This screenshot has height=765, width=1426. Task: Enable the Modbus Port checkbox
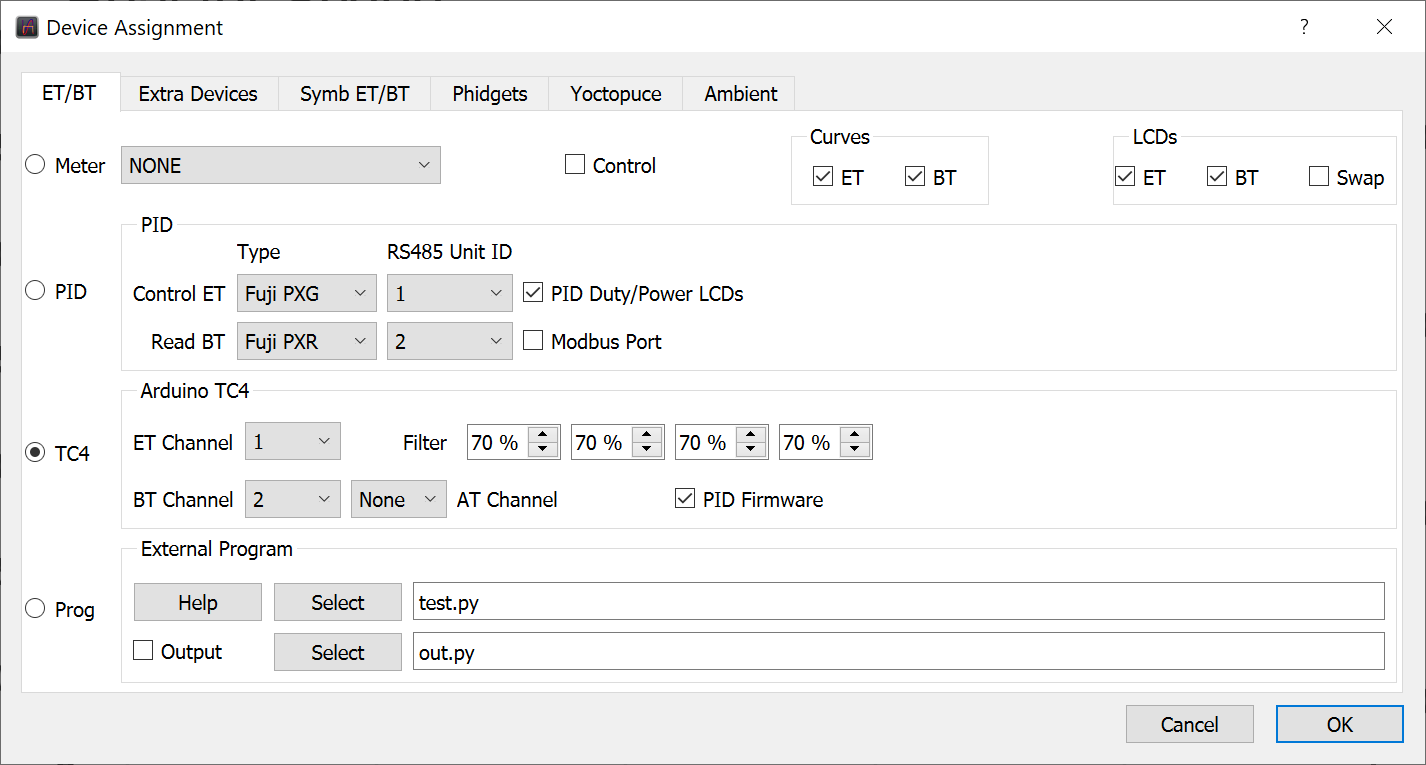[x=533, y=341]
